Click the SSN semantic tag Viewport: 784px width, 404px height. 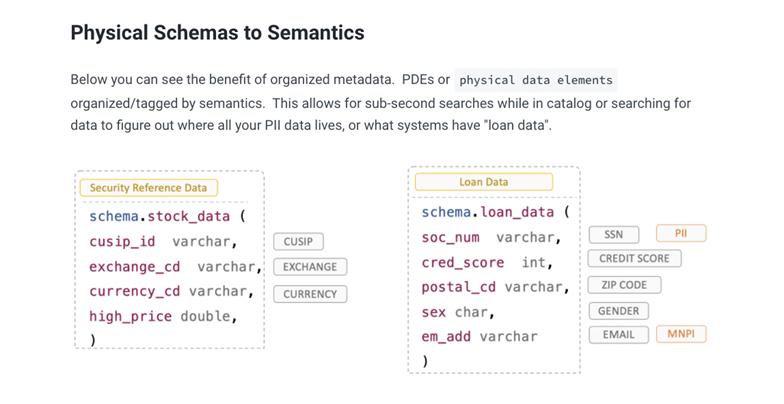613,234
